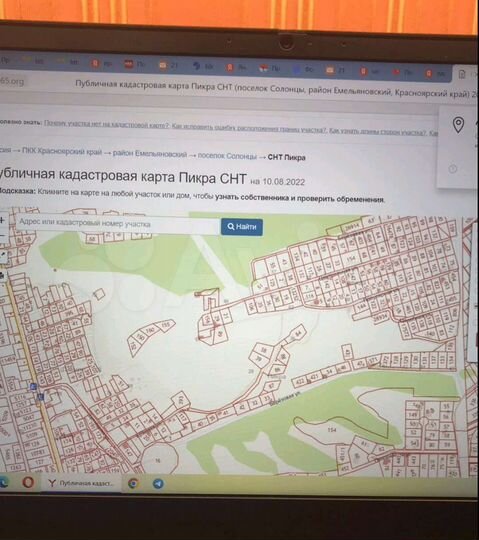479x540 pixels.
Task: Zoom in the map with plus button
Action: 2,220
